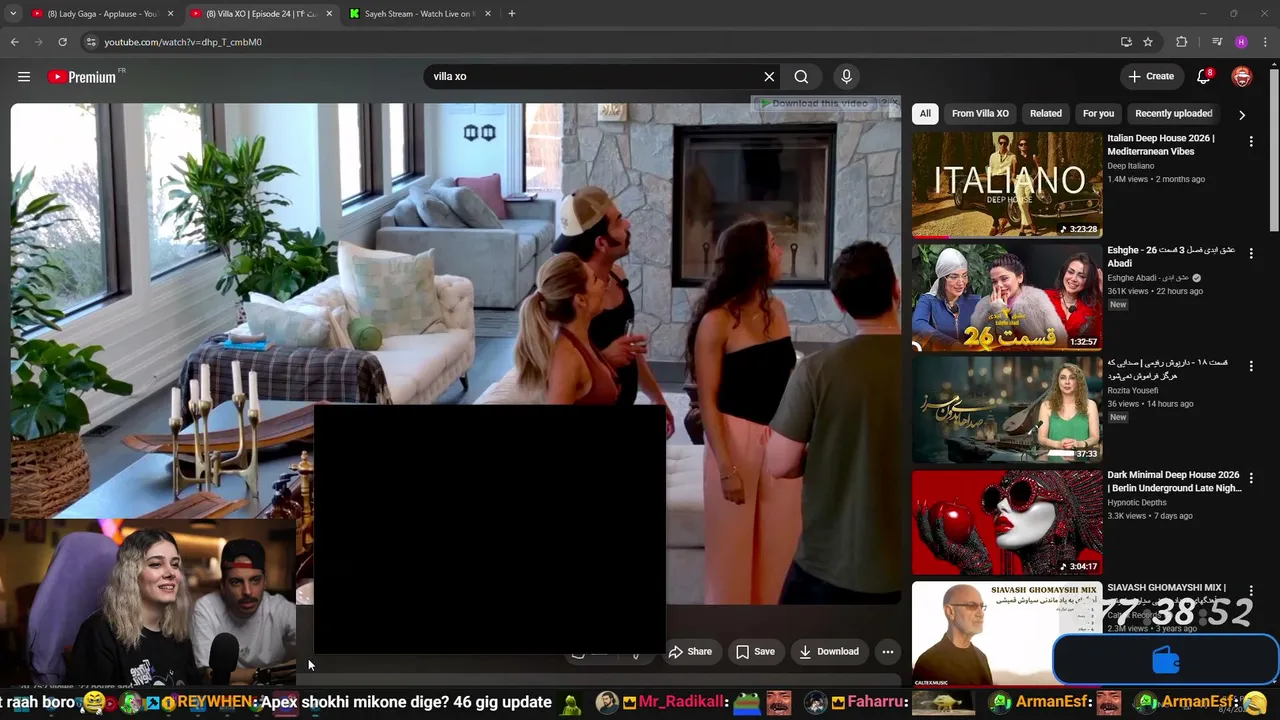Viewport: 1280px width, 720px height.
Task: Click the blue wallet overlay button
Action: point(1166,660)
